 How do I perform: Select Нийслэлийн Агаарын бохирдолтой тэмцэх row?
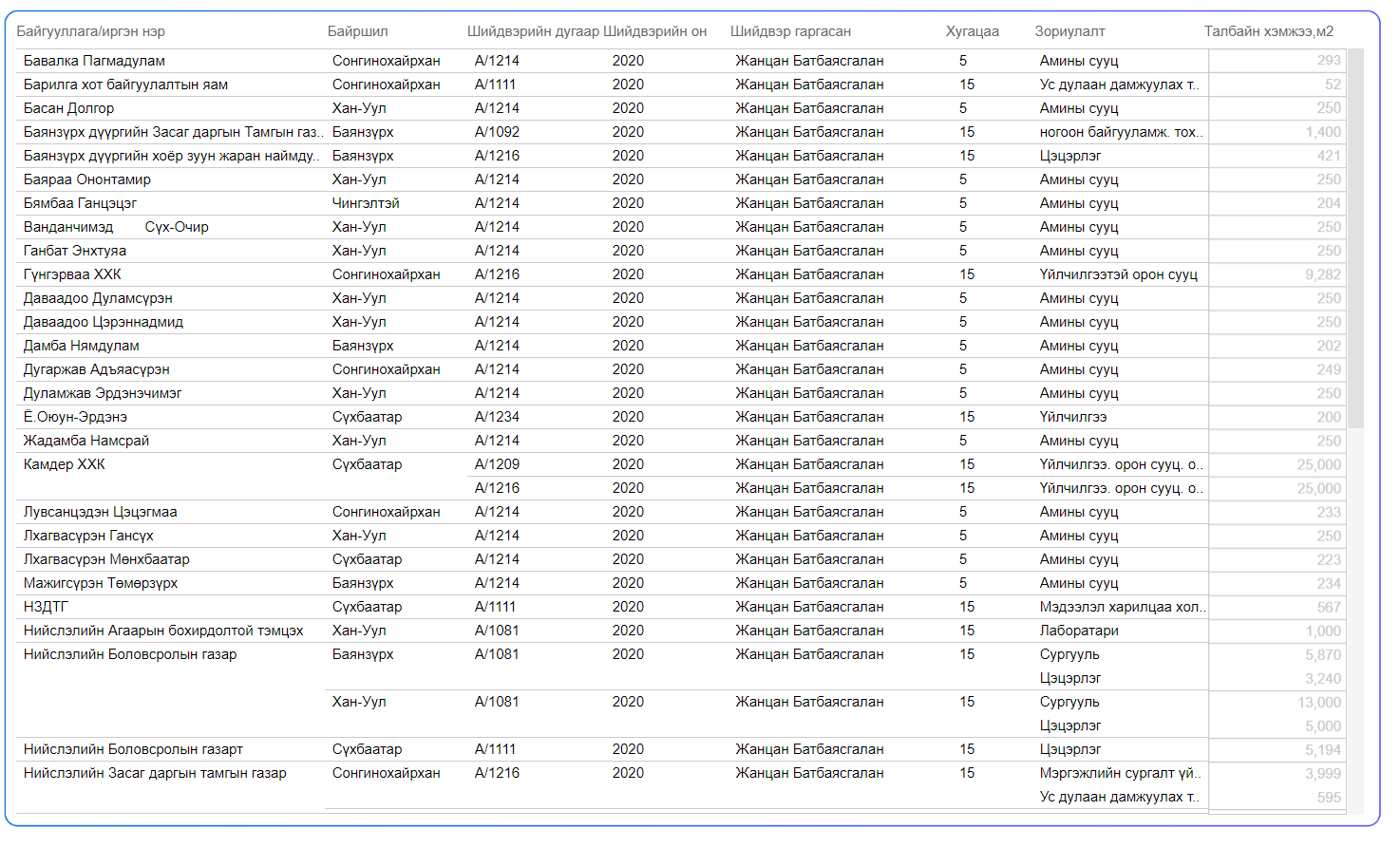[163, 631]
